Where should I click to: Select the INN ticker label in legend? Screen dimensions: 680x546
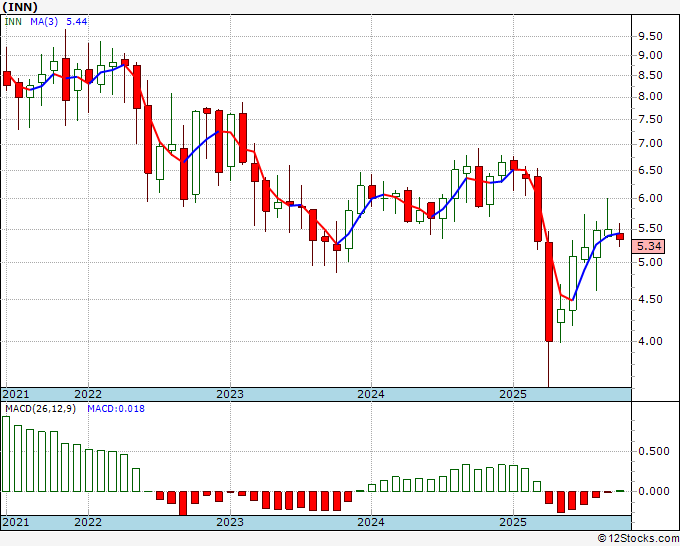coord(13,21)
